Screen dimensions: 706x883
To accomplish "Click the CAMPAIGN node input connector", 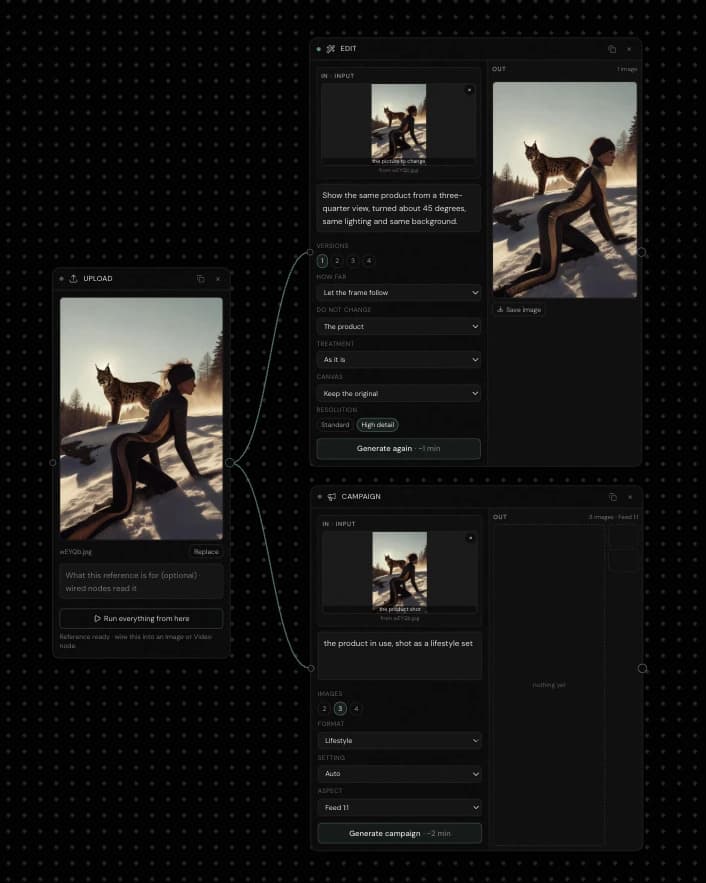I will coord(311,668).
